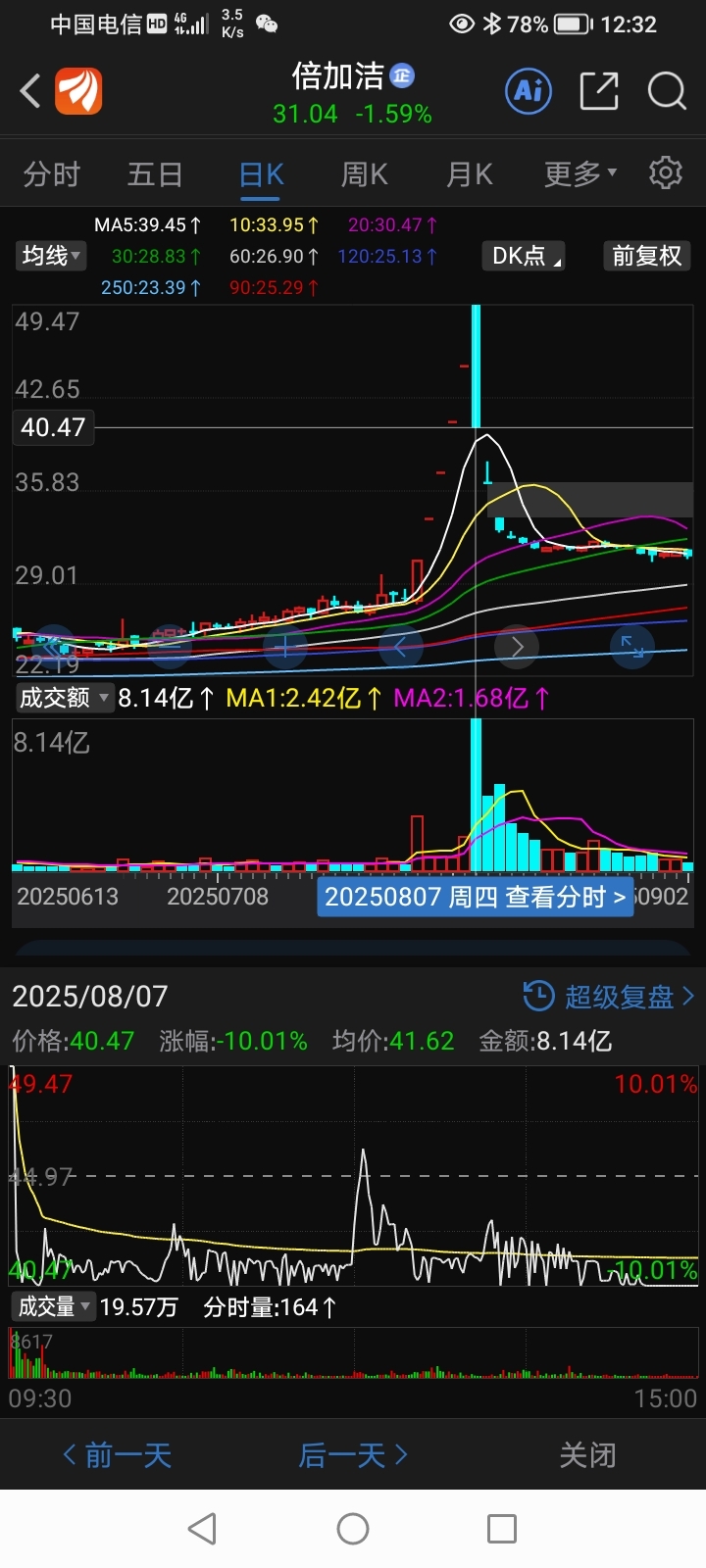Zoom out chart with minus overlay button
The width and height of the screenshot is (706, 1568).
[170, 647]
